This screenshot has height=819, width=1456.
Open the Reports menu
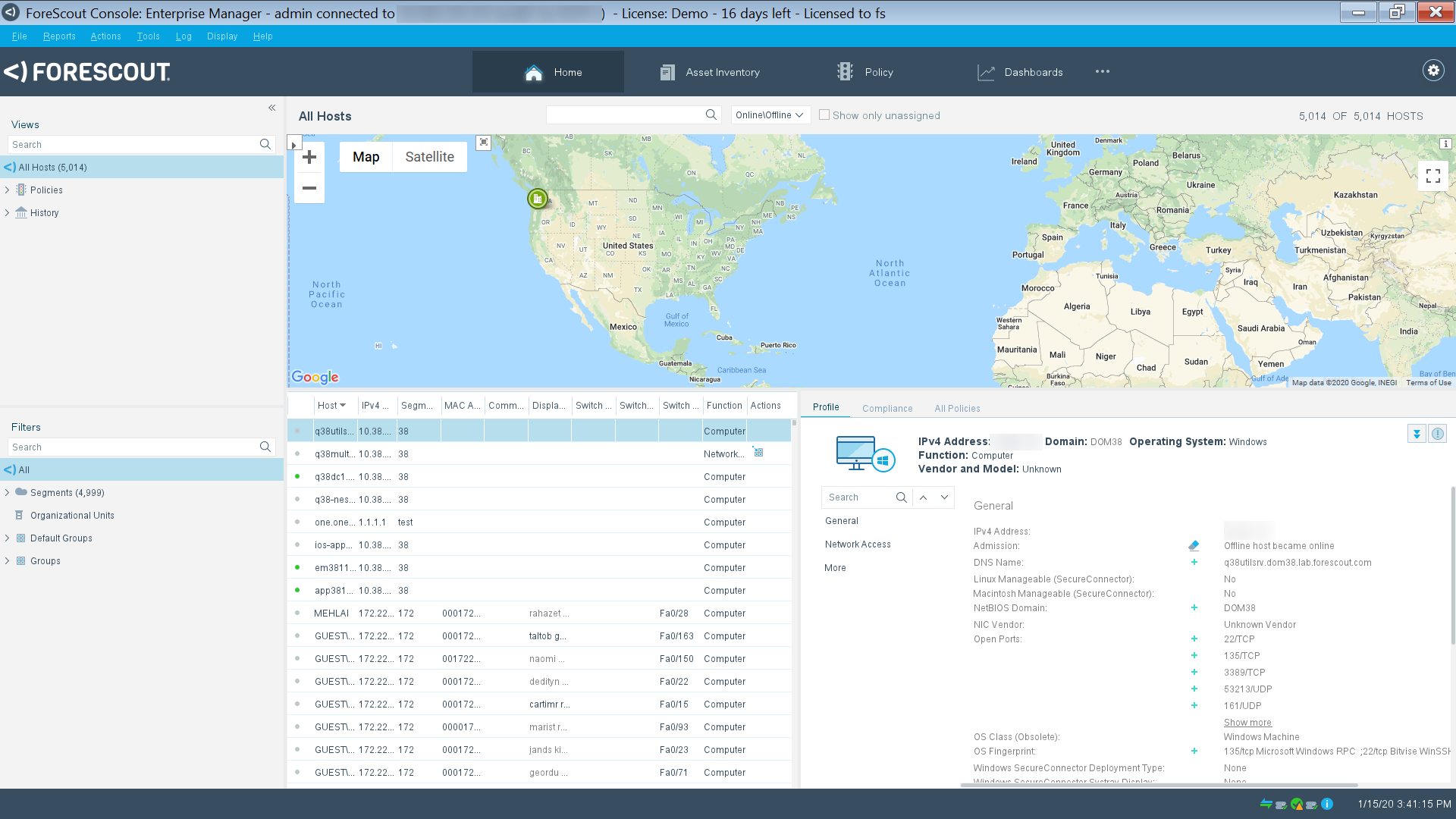[x=59, y=36]
